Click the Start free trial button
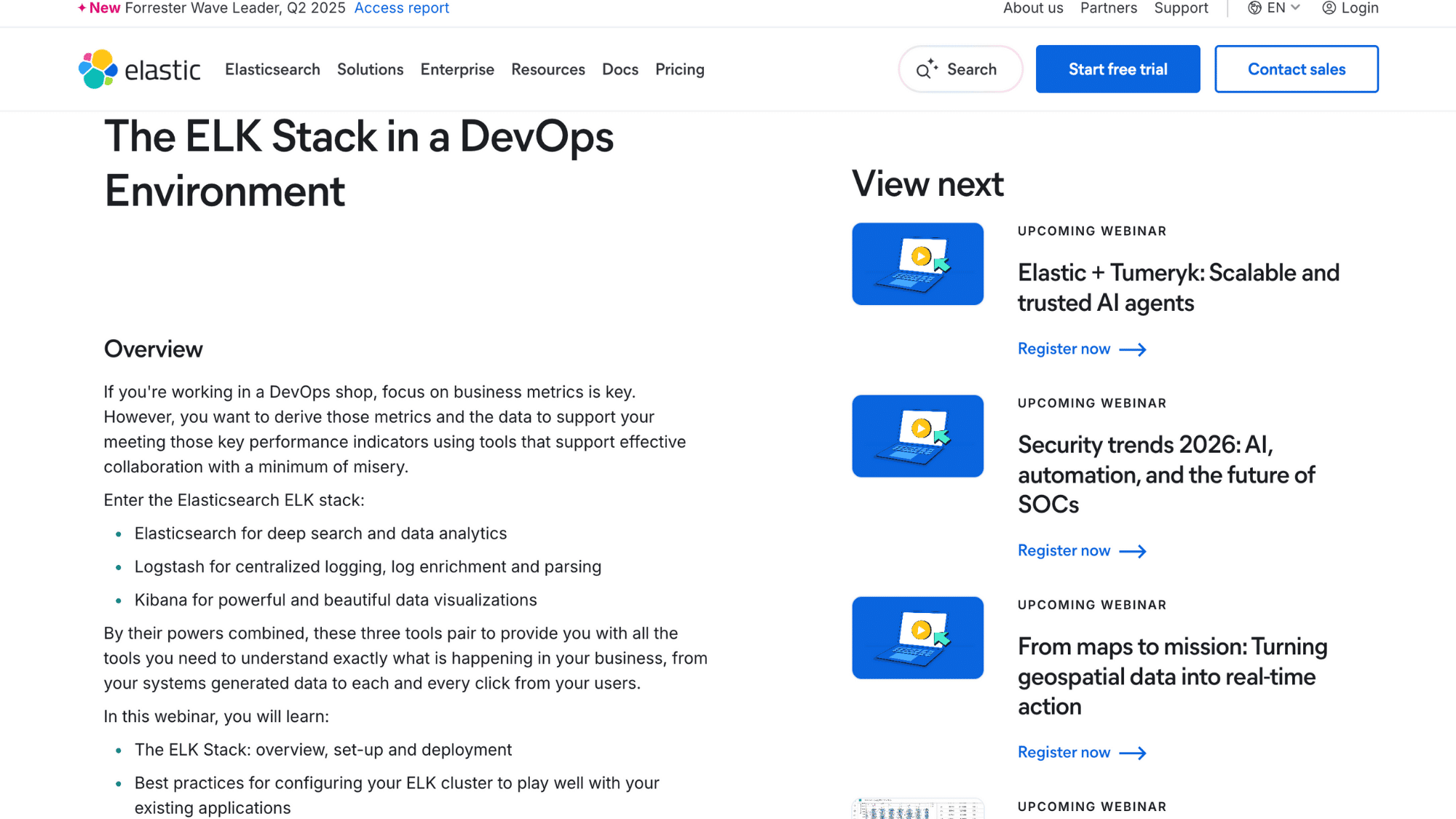 (1117, 69)
